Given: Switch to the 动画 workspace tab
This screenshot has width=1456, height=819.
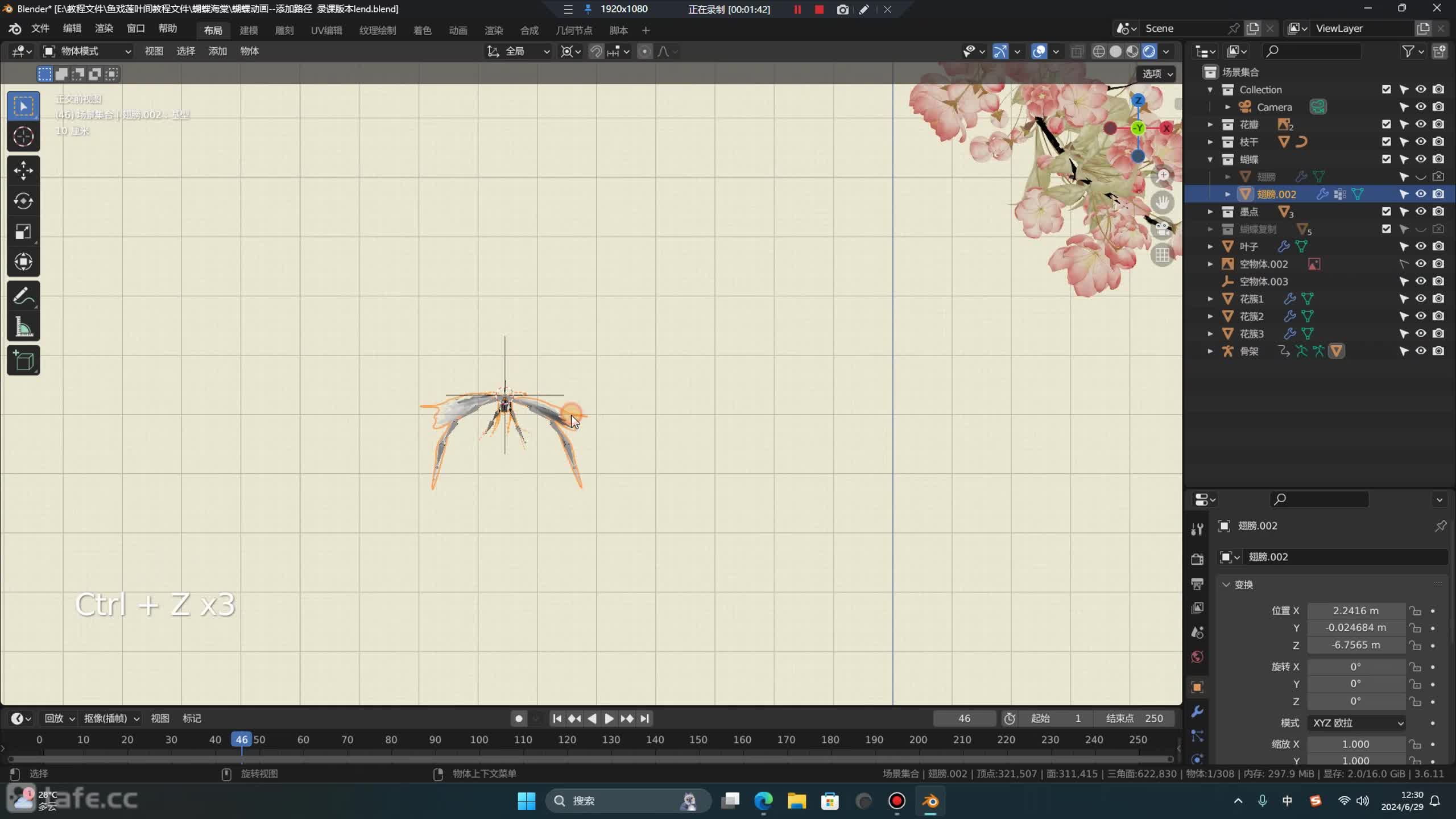Looking at the screenshot, I should pyautogui.click(x=458, y=31).
